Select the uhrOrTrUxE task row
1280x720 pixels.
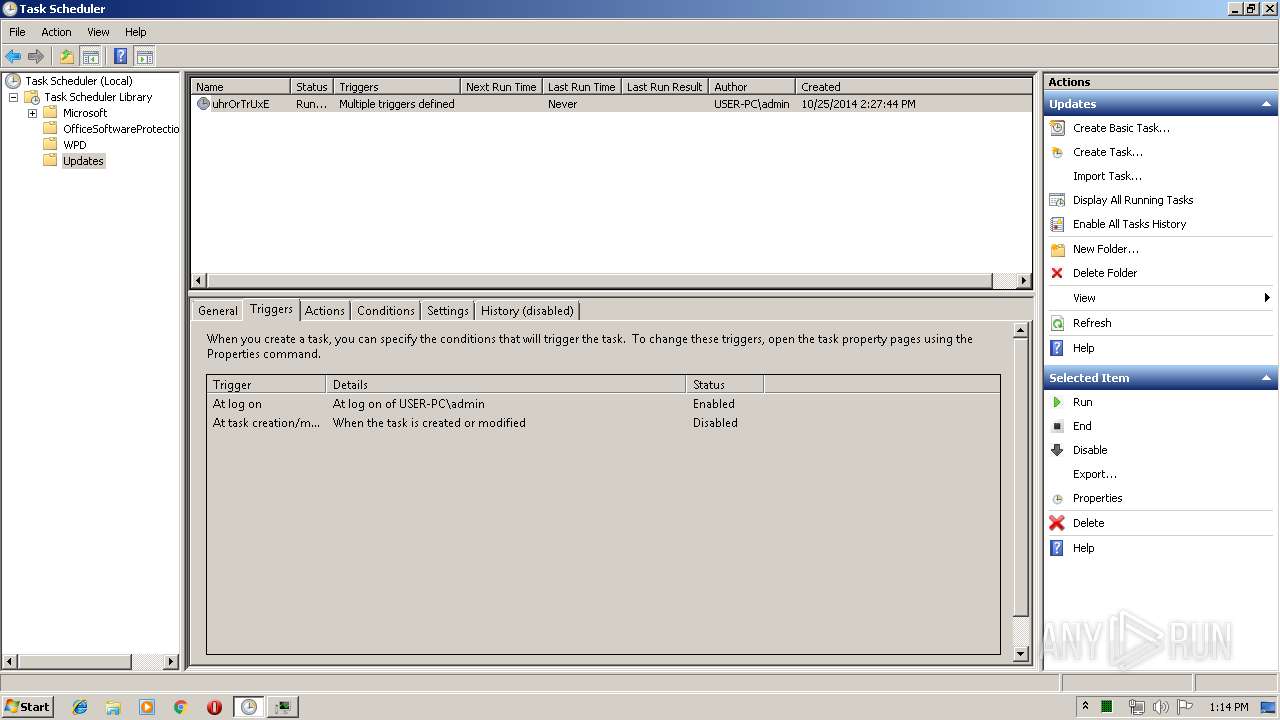[611, 104]
